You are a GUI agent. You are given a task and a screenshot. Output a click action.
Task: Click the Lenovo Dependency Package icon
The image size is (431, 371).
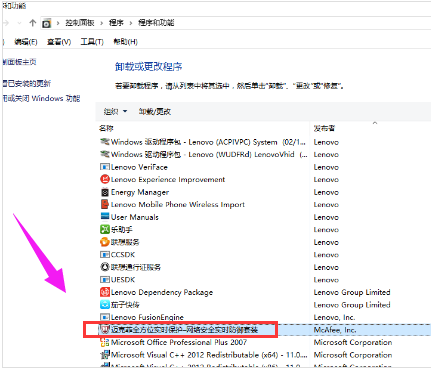pyautogui.click(x=105, y=292)
